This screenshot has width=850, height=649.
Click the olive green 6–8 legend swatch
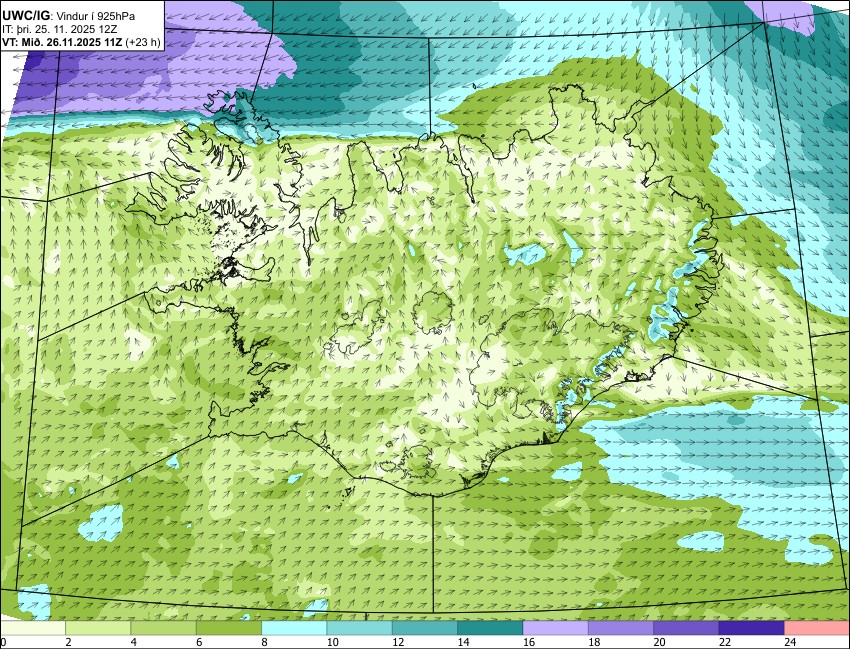tap(229, 628)
